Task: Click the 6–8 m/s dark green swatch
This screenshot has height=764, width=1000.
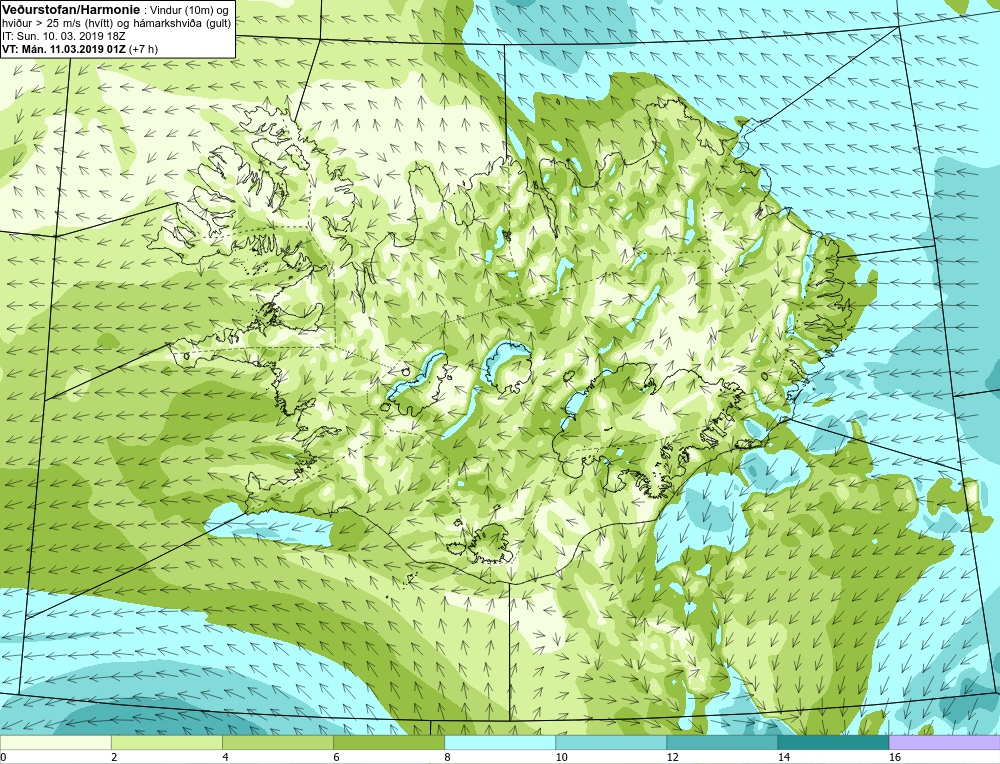Action: click(389, 742)
